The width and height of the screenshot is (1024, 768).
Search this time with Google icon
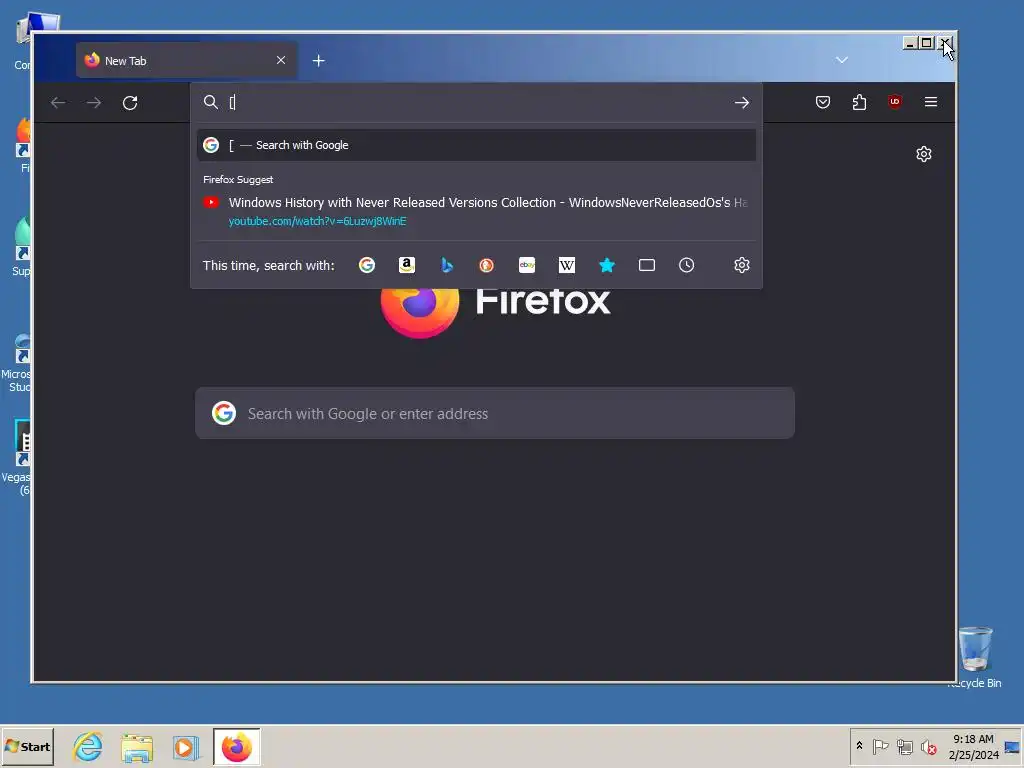(367, 265)
